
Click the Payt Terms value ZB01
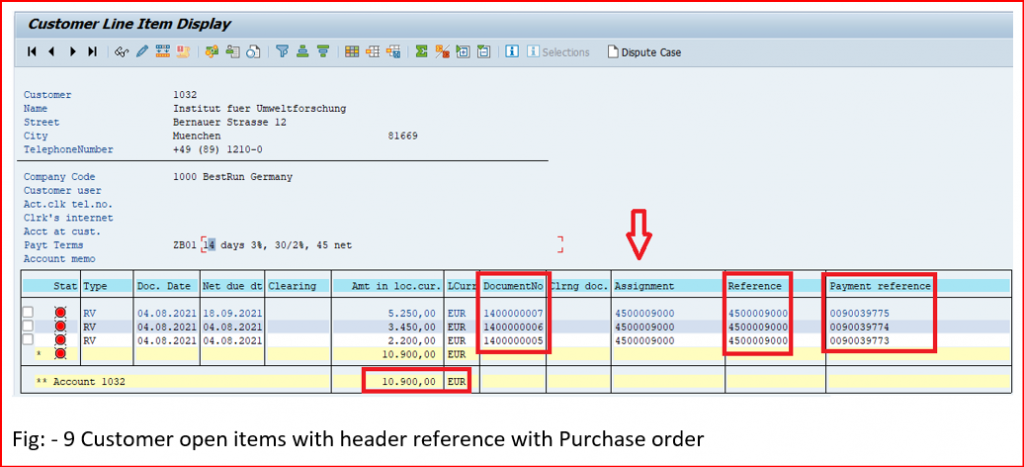point(185,246)
